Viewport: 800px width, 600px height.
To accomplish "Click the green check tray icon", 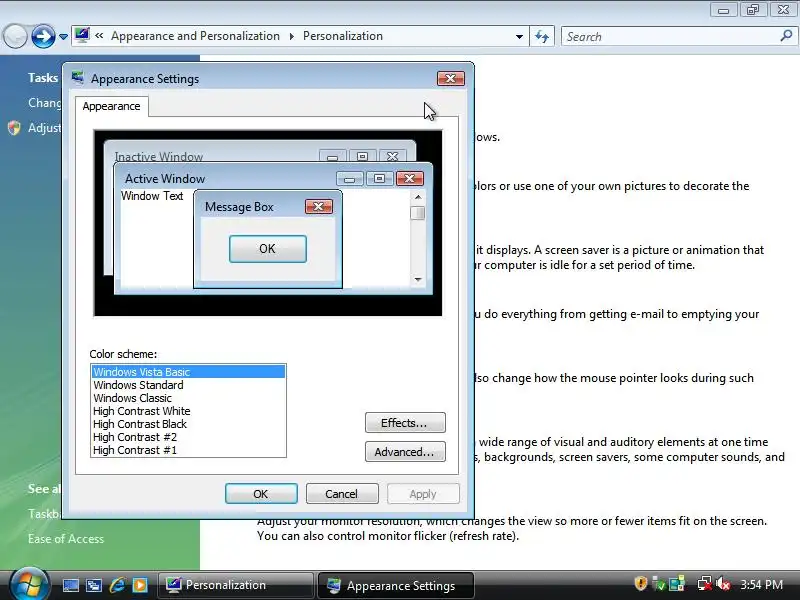I will (659, 584).
